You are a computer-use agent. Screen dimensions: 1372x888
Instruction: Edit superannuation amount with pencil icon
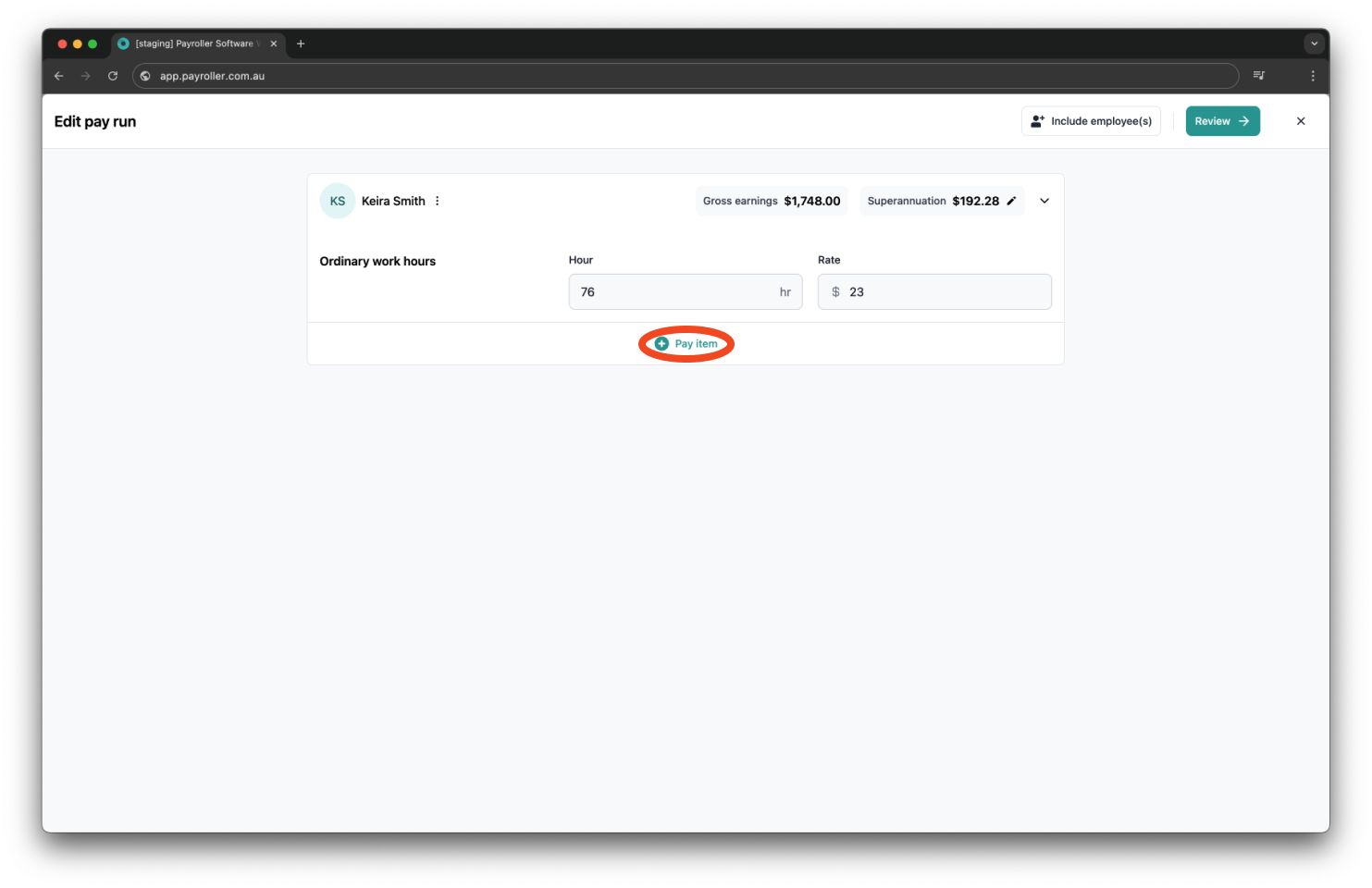click(1011, 201)
